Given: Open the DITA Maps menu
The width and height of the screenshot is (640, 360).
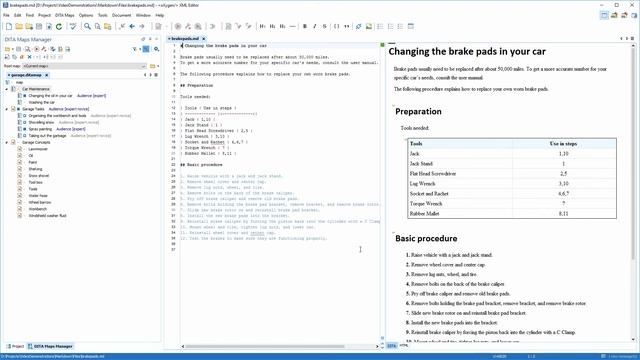Looking at the screenshot, I should 64,15.
